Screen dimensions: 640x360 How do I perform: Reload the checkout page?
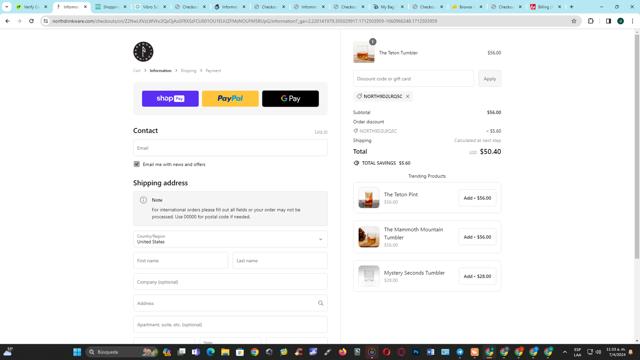point(31,21)
